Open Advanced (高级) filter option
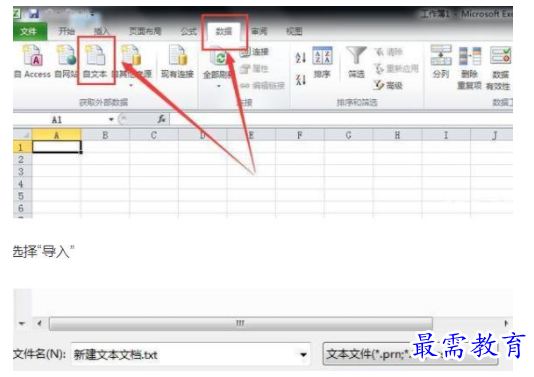This screenshot has width=534, height=377. coord(388,85)
